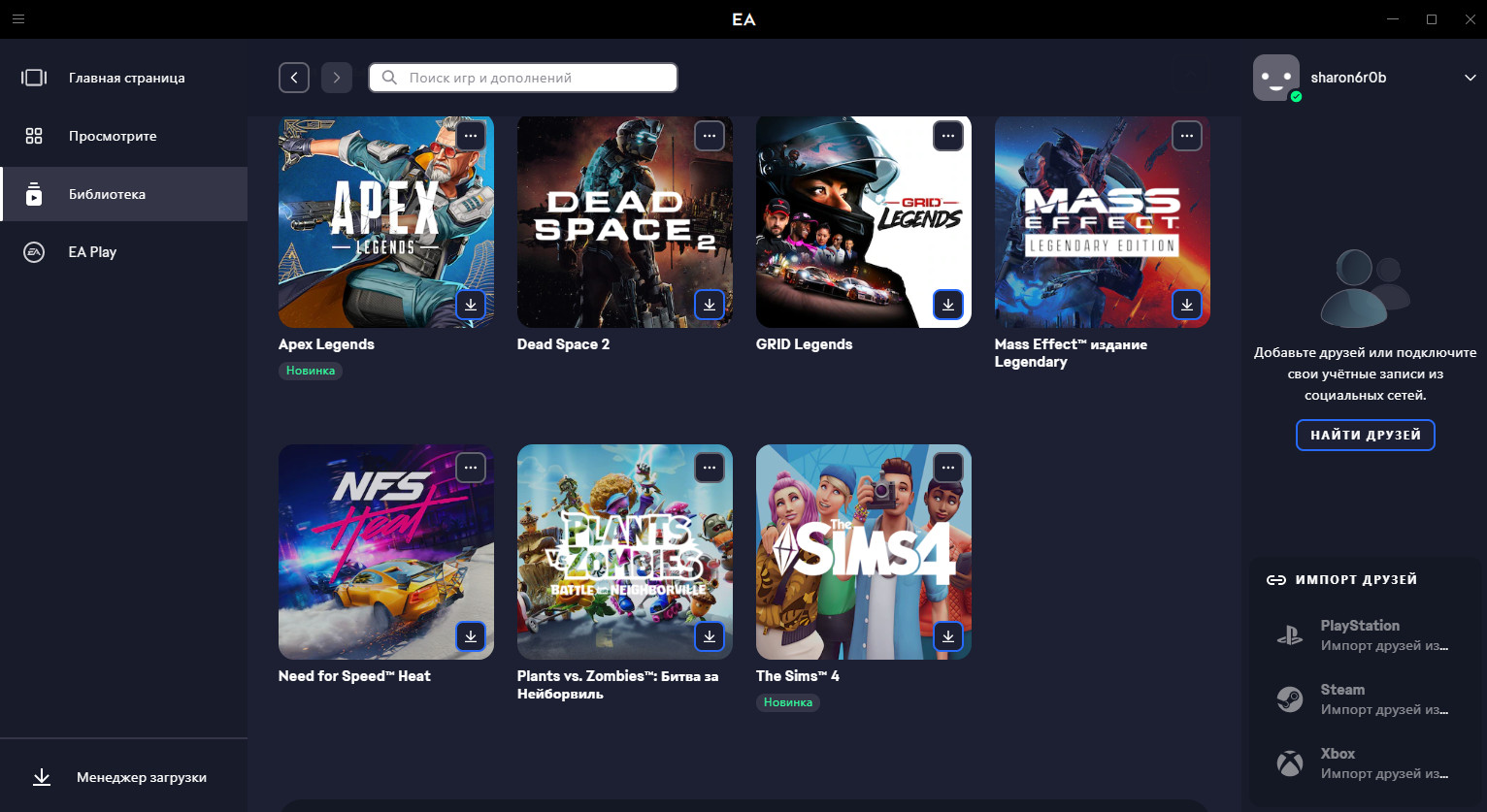Download Dead Space 2 via download icon

click(x=710, y=305)
